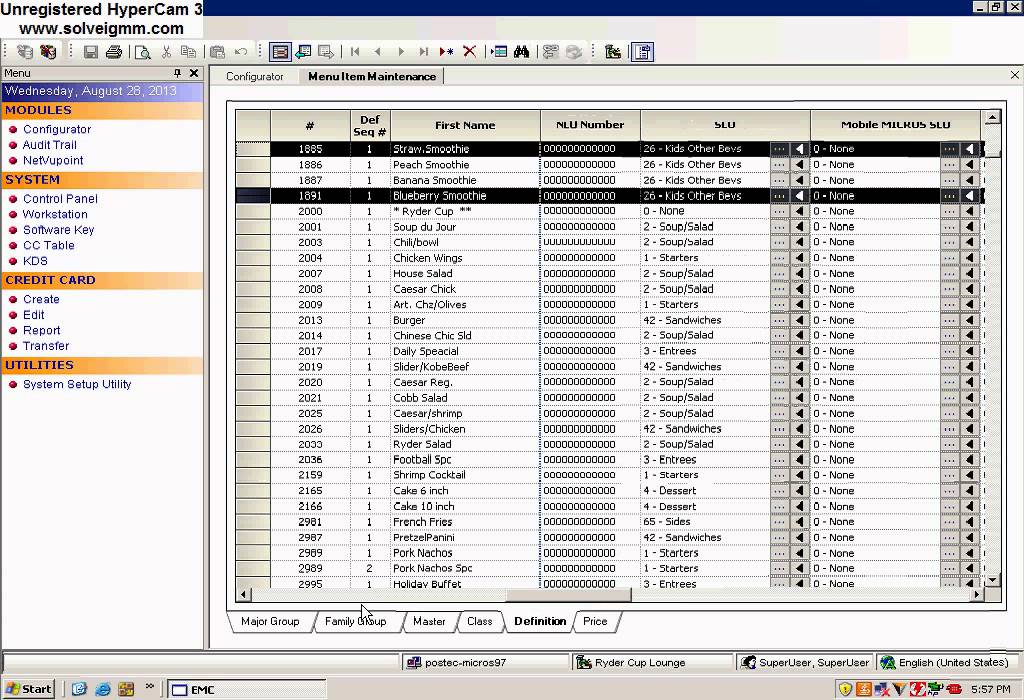This screenshot has height=700, width=1024.
Task: Open Software Key link
Action: (x=58, y=230)
